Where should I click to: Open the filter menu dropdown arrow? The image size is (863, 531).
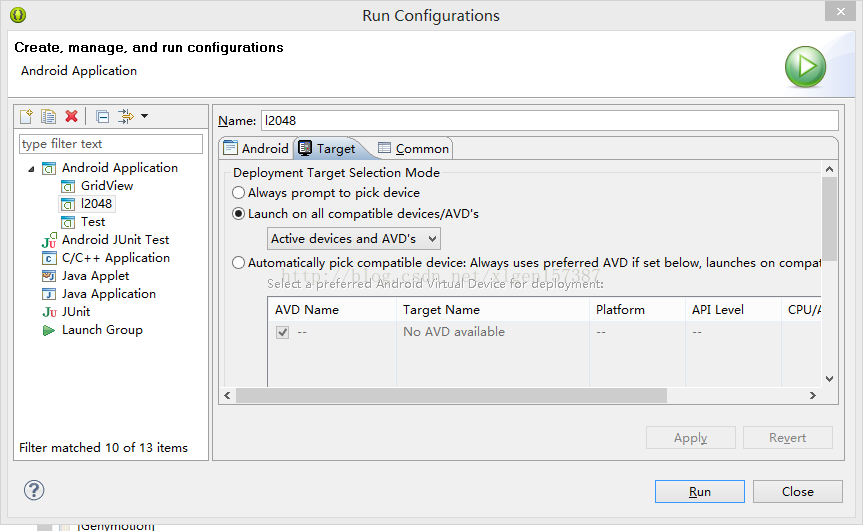pos(144,117)
